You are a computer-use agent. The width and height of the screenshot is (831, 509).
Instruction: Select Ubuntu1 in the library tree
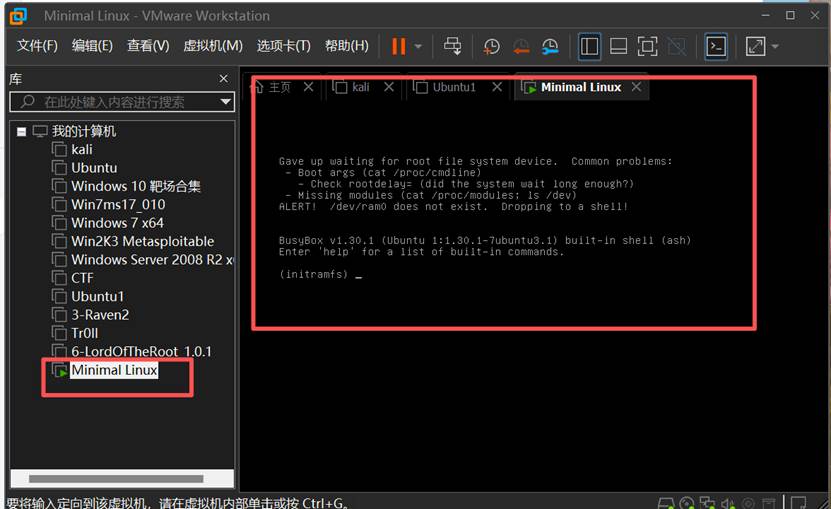(98, 296)
